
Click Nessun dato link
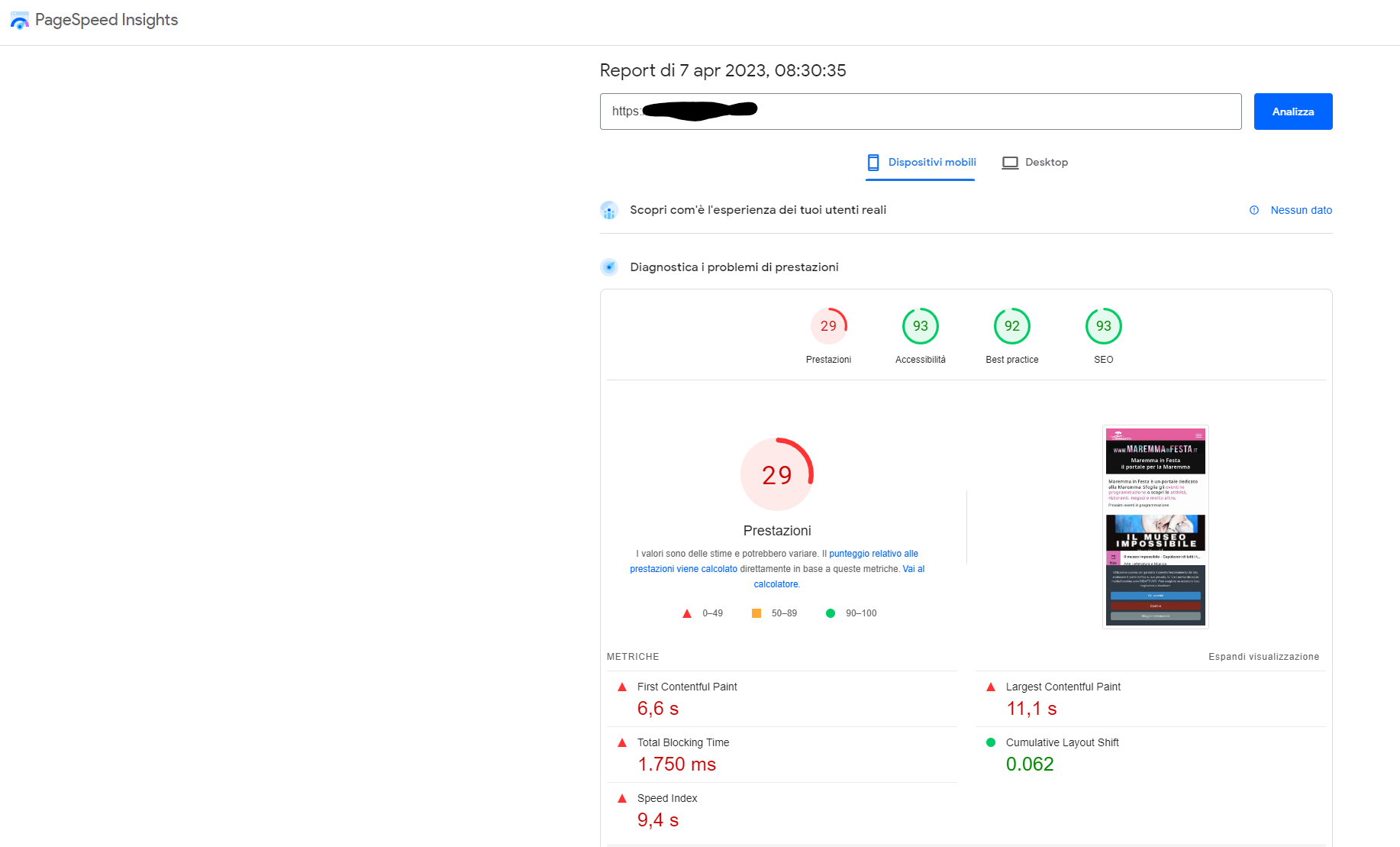(x=1301, y=210)
